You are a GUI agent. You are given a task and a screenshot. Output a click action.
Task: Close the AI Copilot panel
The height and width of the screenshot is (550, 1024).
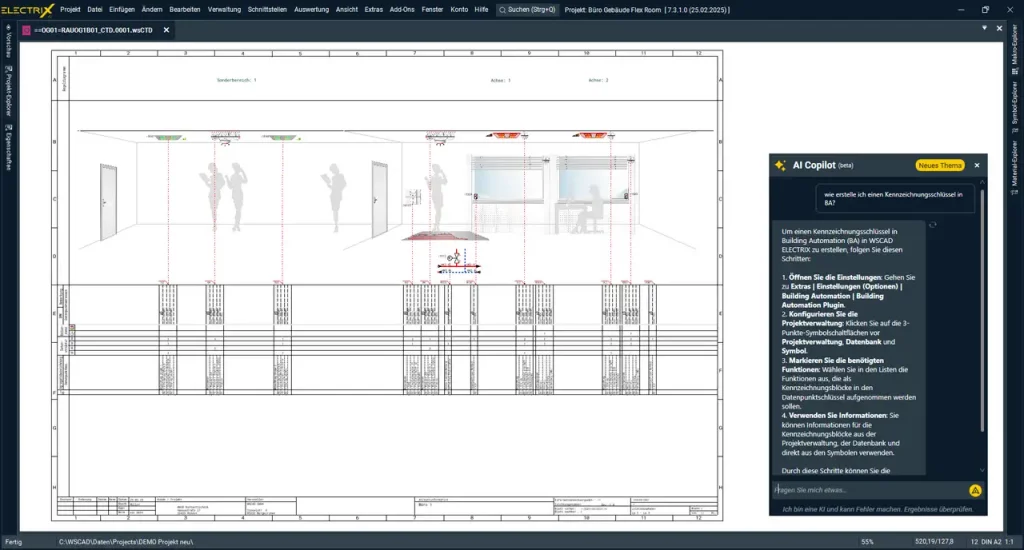[x=977, y=165]
